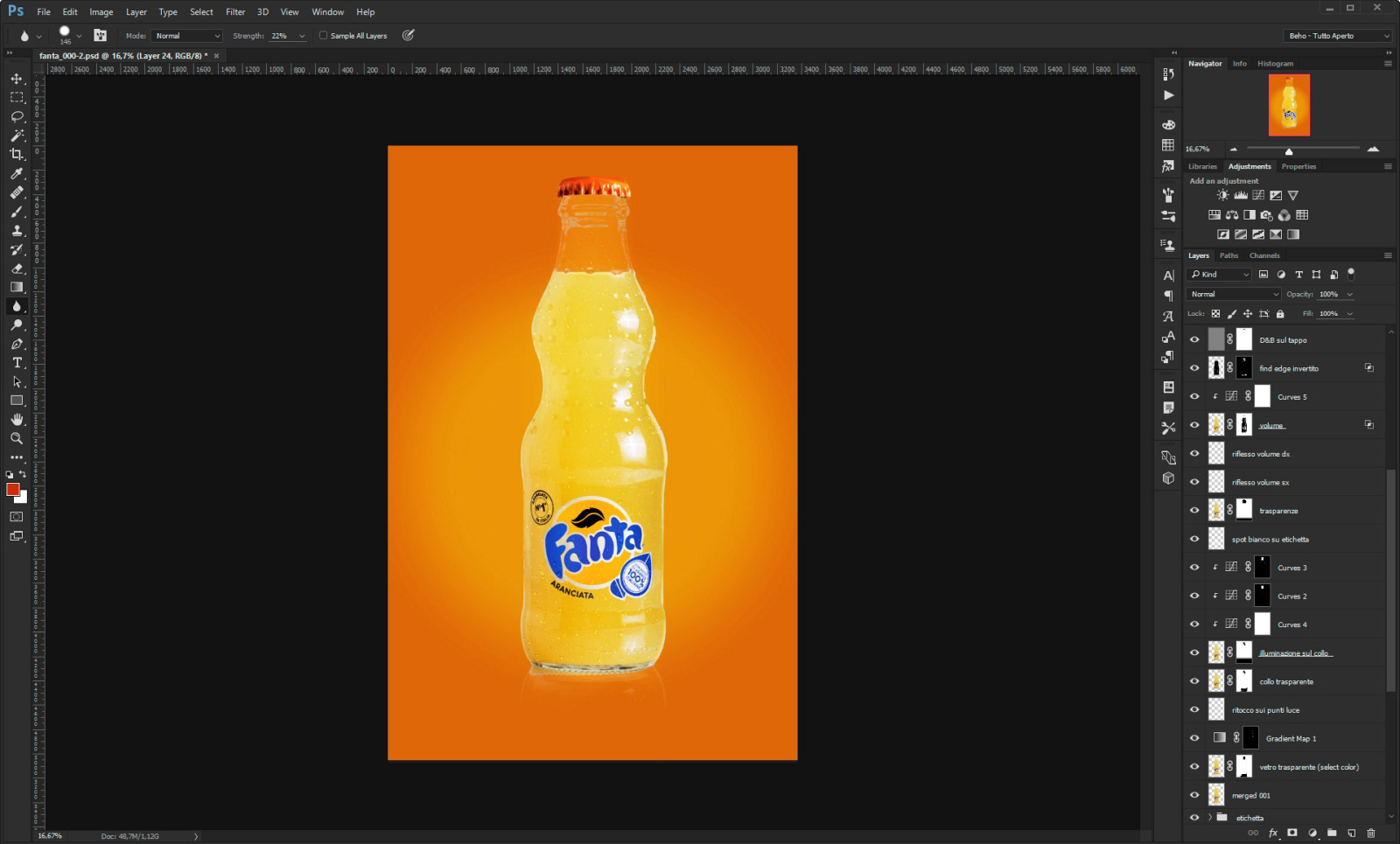Select the Eyedropper tool
Viewport: 1400px width, 844px height.
17,173
